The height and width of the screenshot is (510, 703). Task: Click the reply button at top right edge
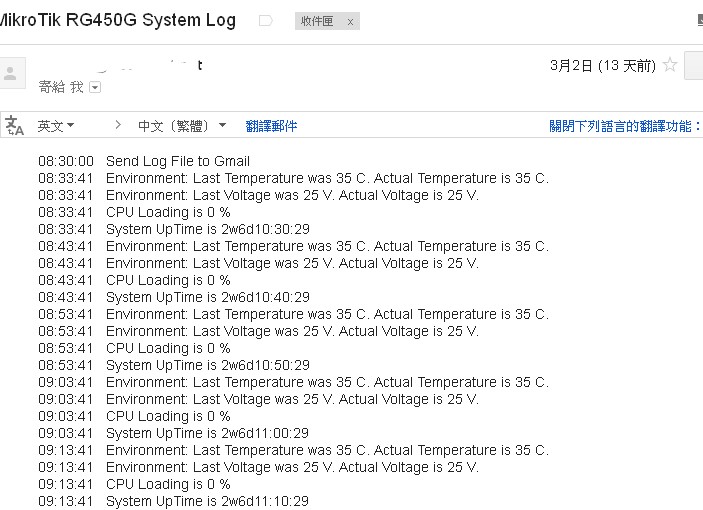coord(694,65)
